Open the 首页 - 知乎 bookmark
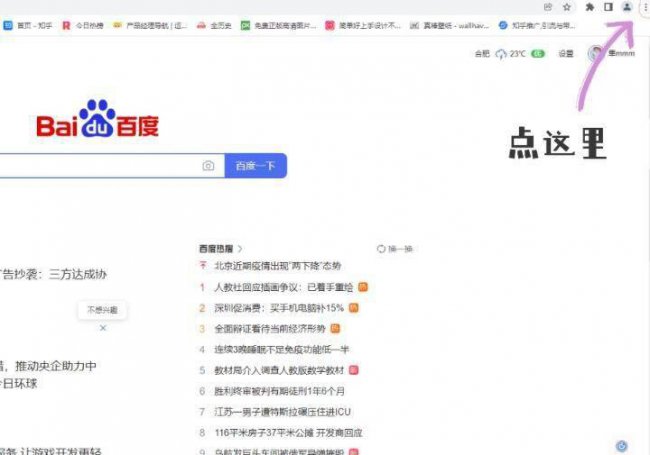 pyautogui.click(x=28, y=26)
